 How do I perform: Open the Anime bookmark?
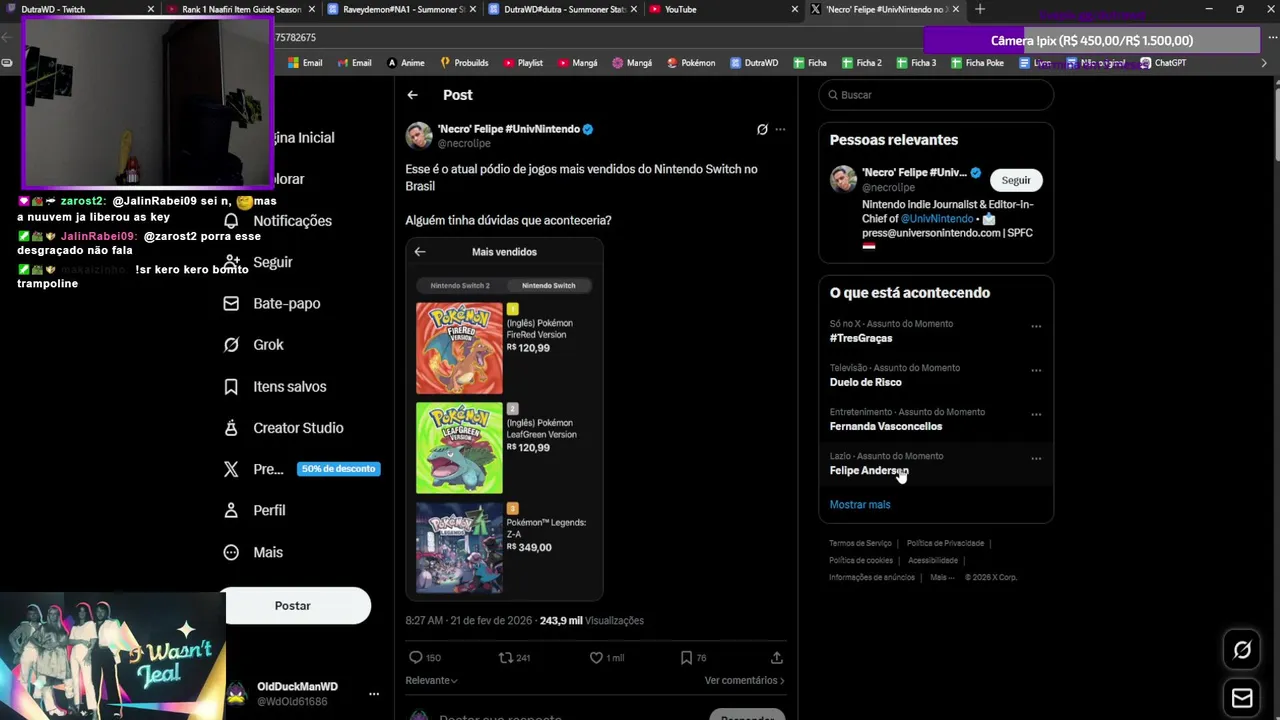click(x=406, y=63)
